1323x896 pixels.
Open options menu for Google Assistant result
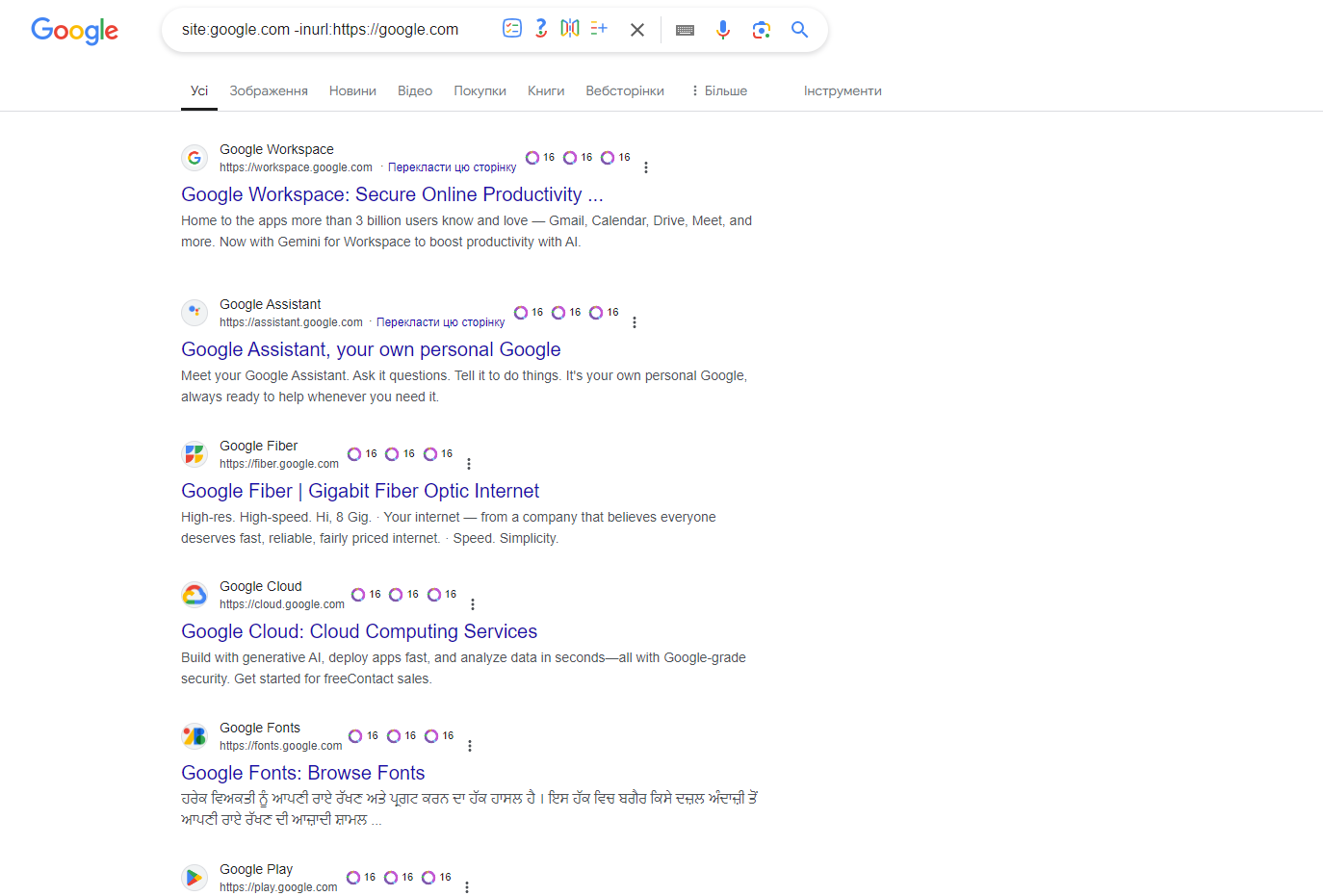coord(635,322)
